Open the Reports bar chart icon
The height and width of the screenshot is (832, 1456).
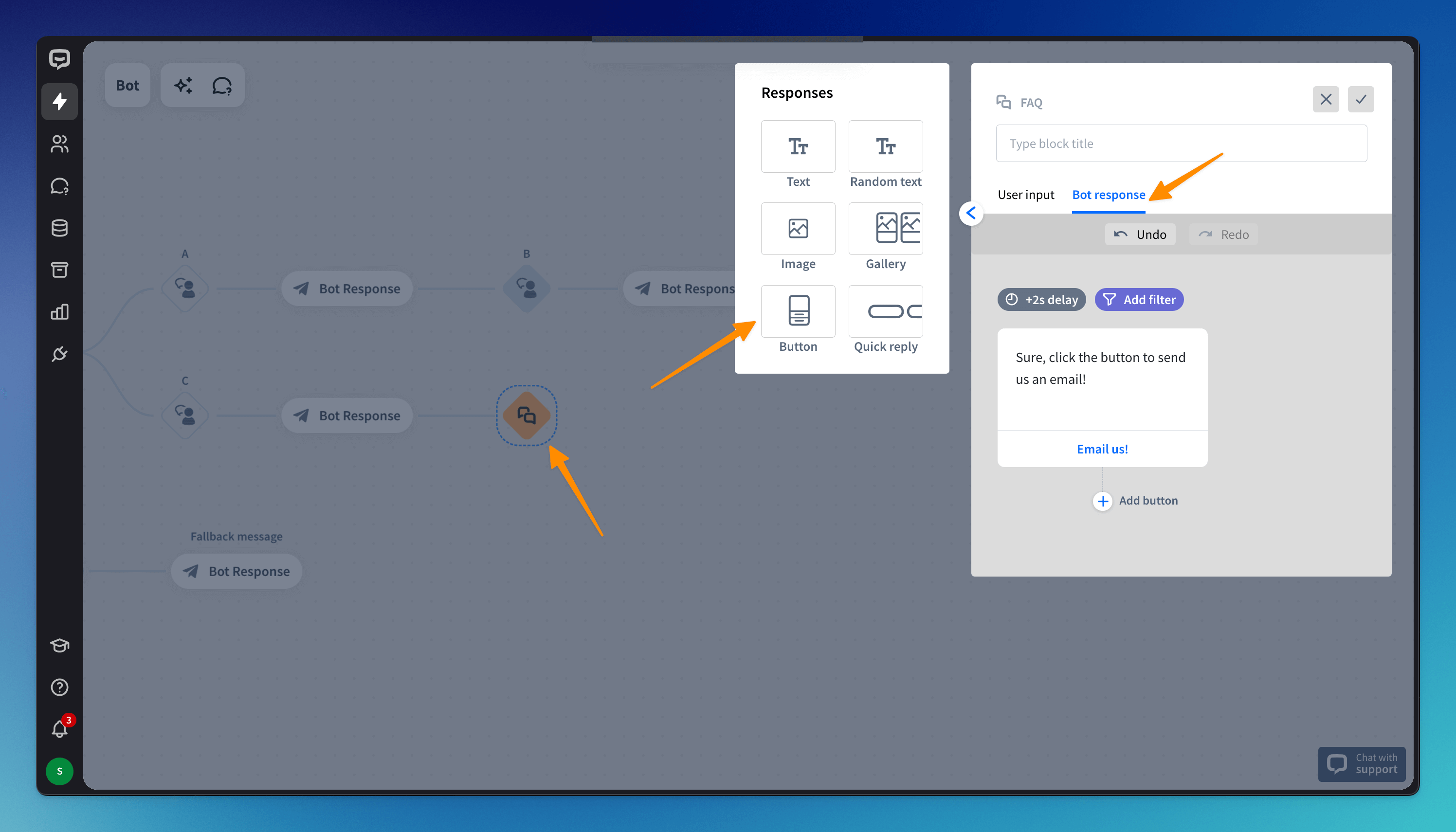[59, 312]
